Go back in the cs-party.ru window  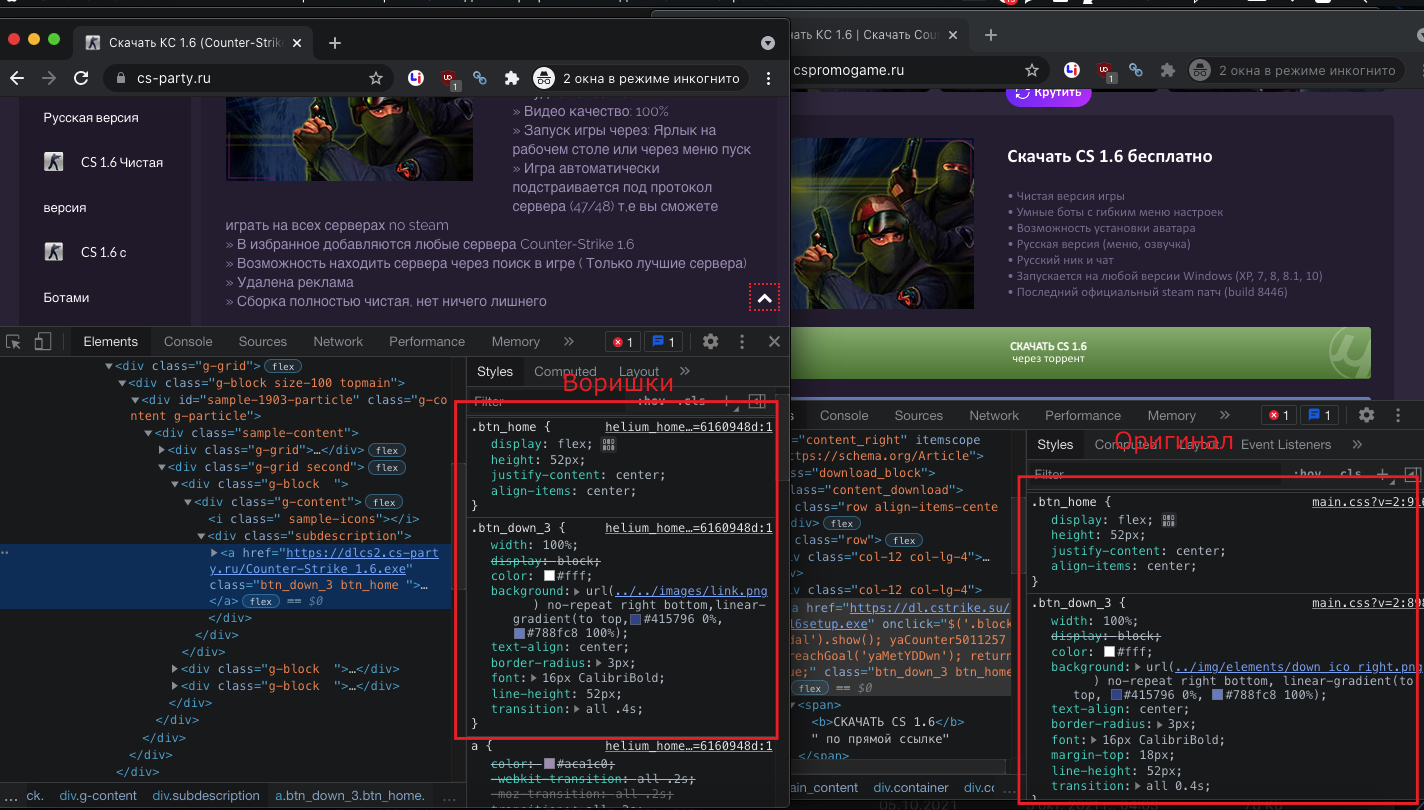(x=17, y=78)
